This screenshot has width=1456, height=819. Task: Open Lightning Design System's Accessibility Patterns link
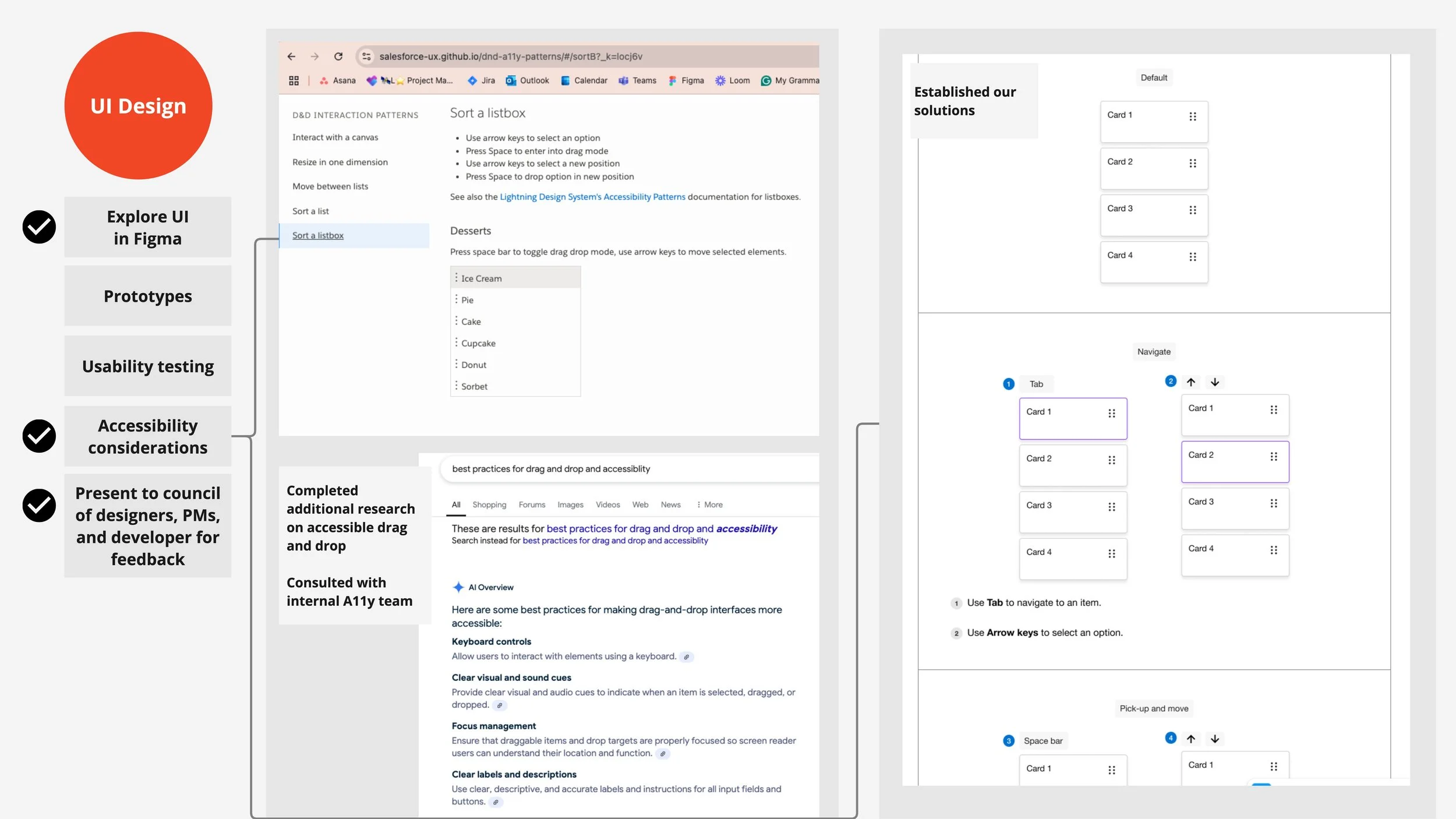[x=592, y=197]
